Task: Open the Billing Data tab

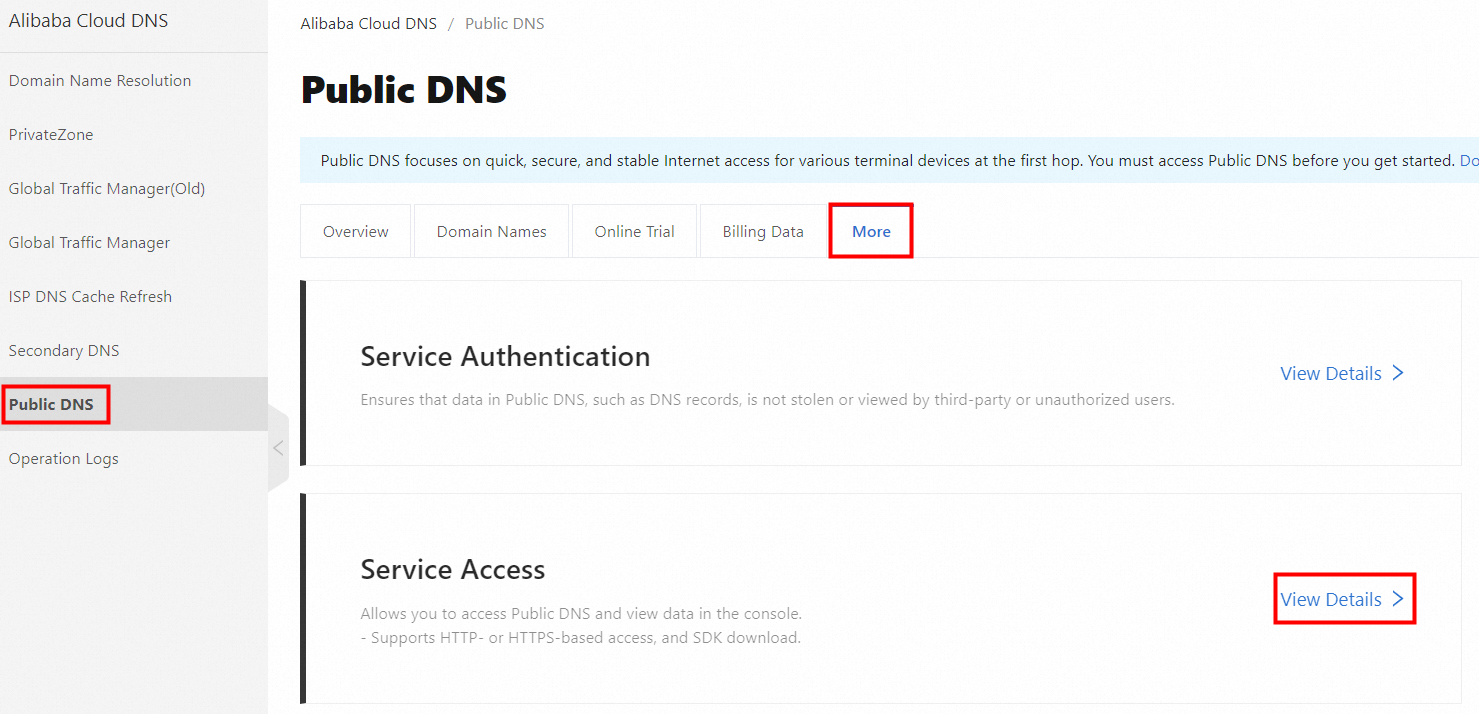Action: coord(763,231)
